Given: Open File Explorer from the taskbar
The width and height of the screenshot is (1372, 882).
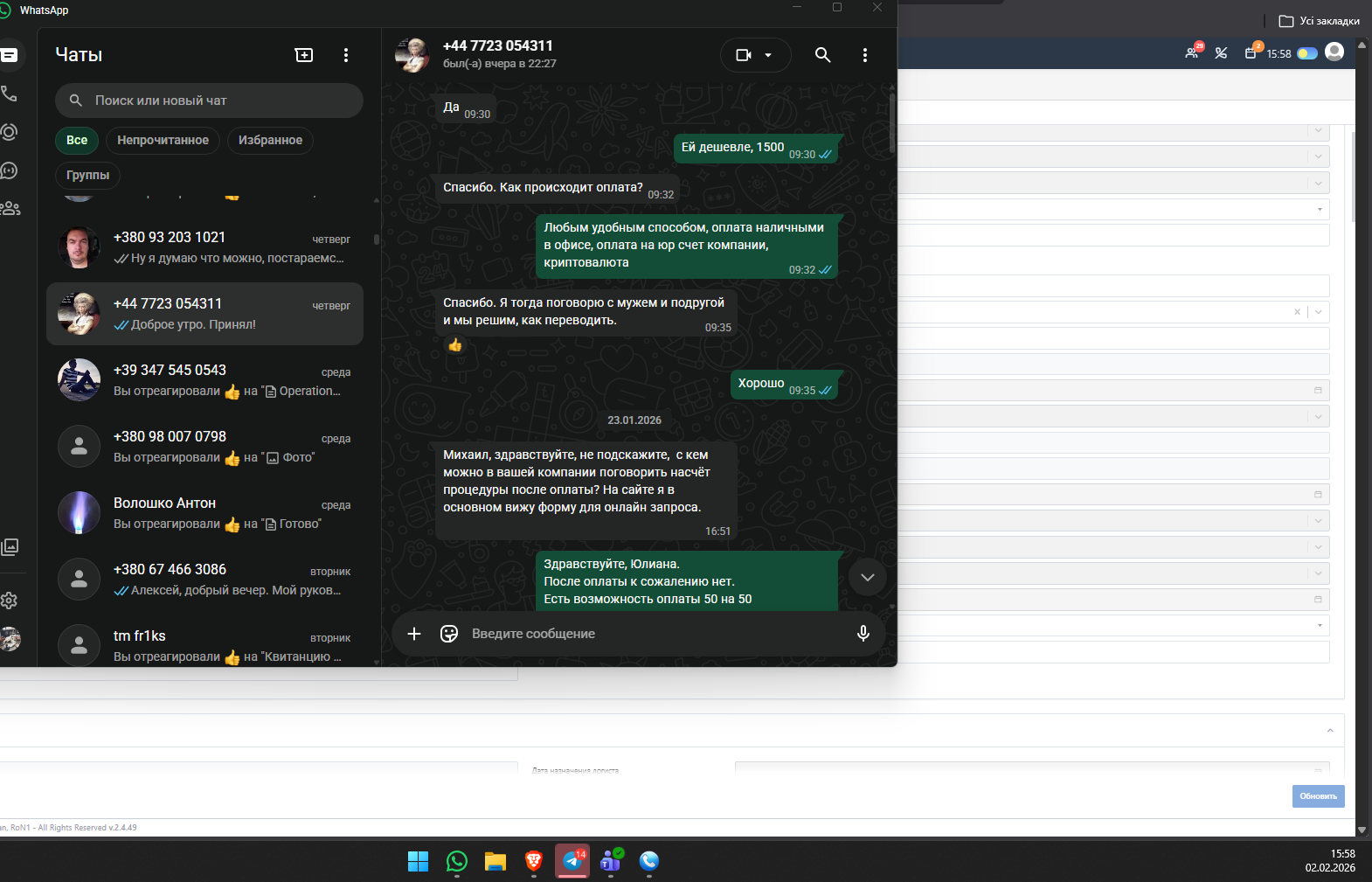Looking at the screenshot, I should [495, 862].
